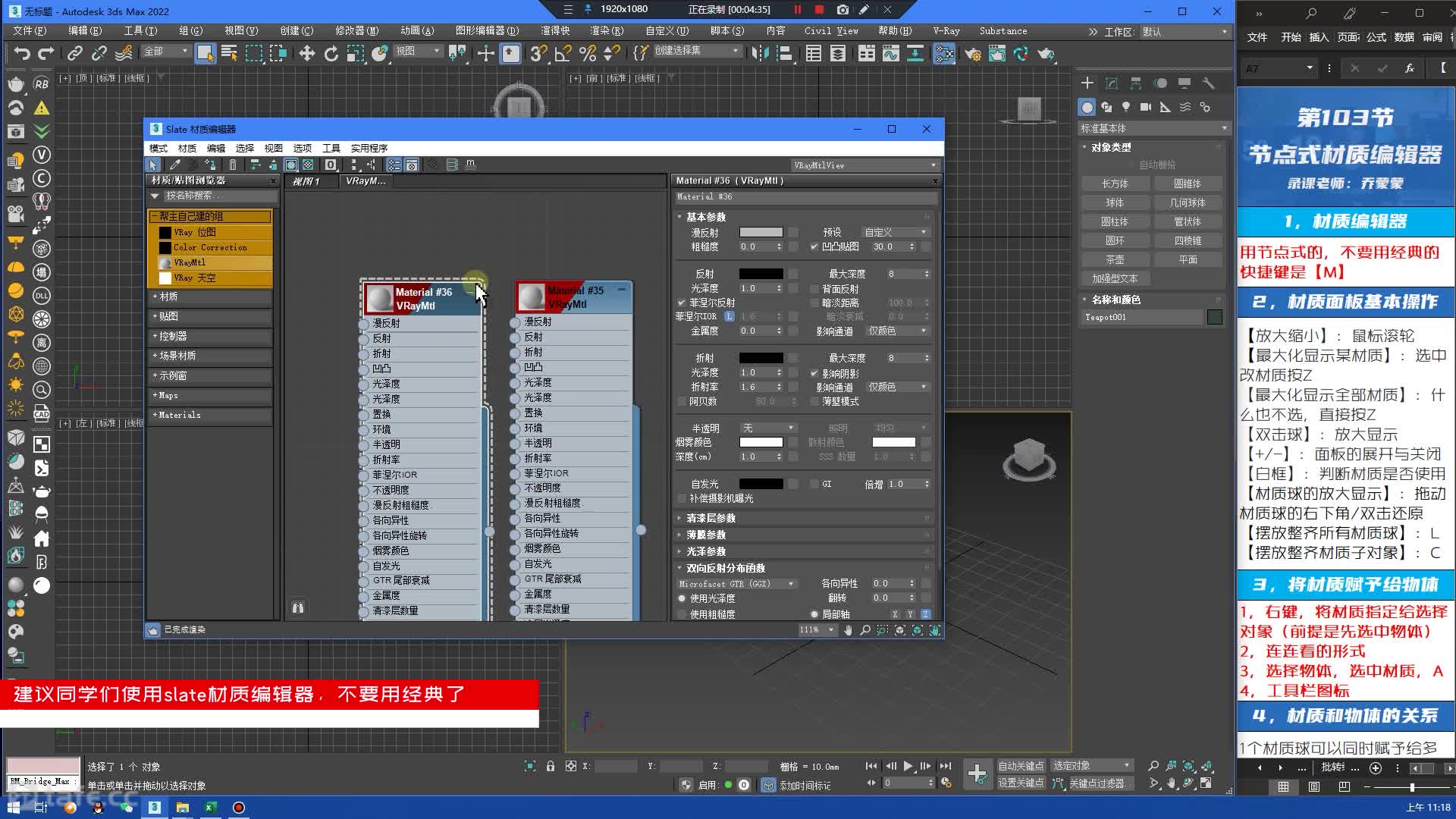Open the Slate 模式 menu
Image resolution: width=1456 pixels, height=819 pixels.
(158, 148)
